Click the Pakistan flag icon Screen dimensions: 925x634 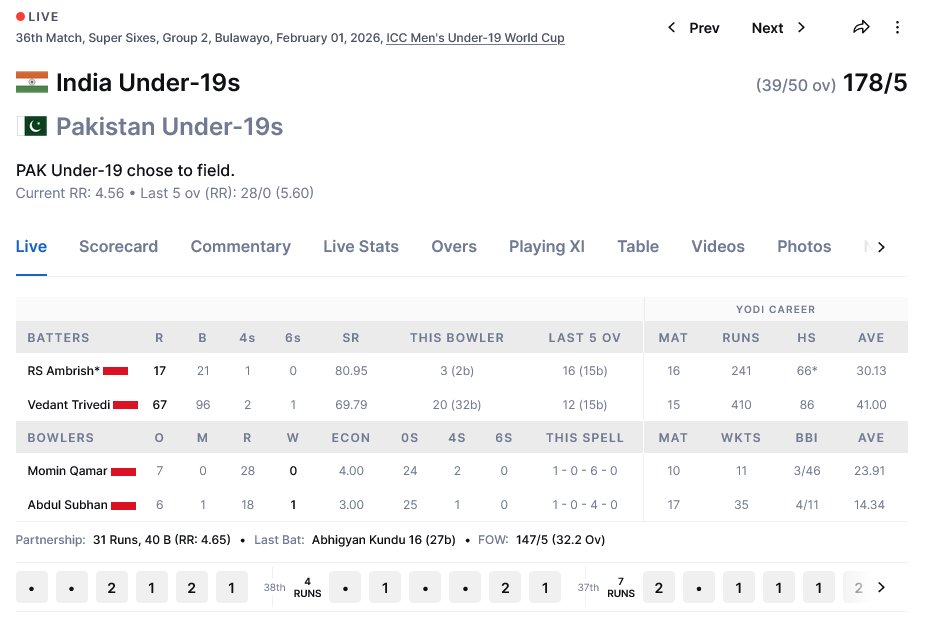click(32, 126)
